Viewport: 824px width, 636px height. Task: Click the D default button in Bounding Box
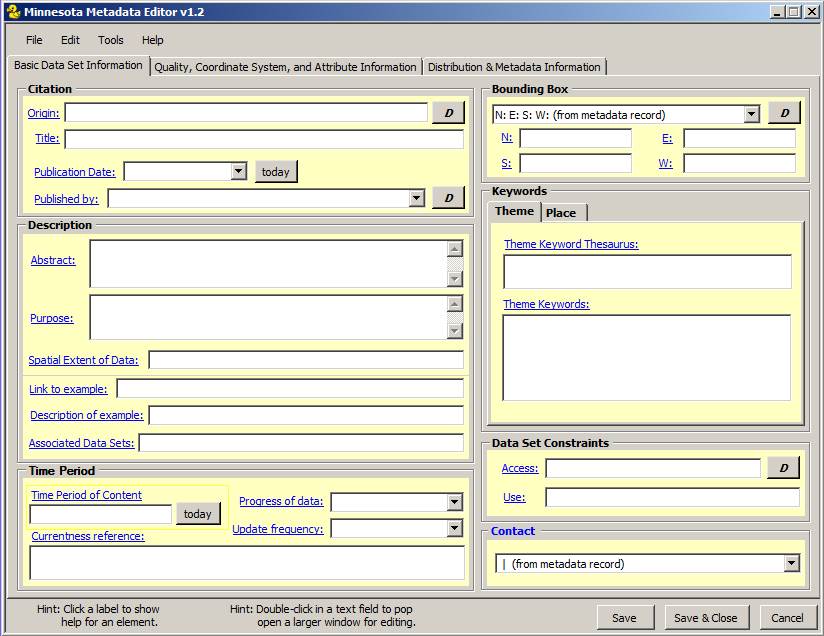coord(784,113)
